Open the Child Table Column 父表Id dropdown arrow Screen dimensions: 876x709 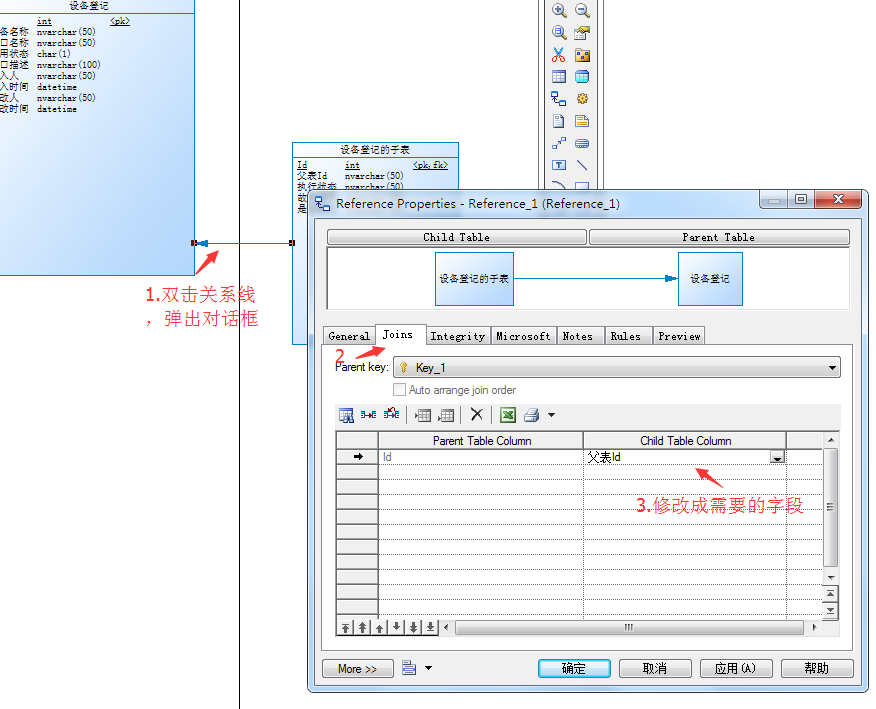(x=777, y=458)
